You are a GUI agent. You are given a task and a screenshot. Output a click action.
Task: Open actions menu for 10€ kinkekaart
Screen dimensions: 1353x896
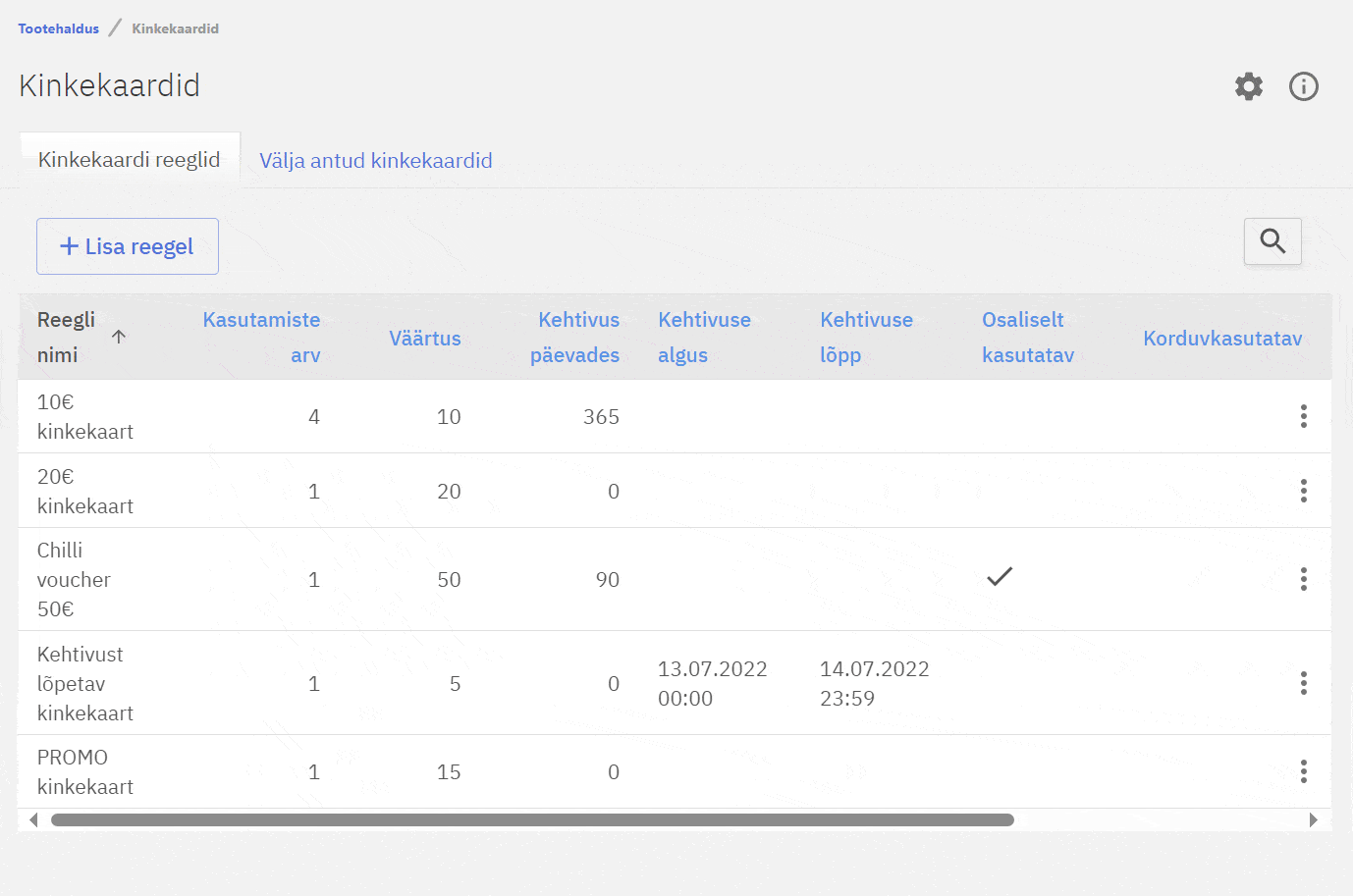point(1303,416)
